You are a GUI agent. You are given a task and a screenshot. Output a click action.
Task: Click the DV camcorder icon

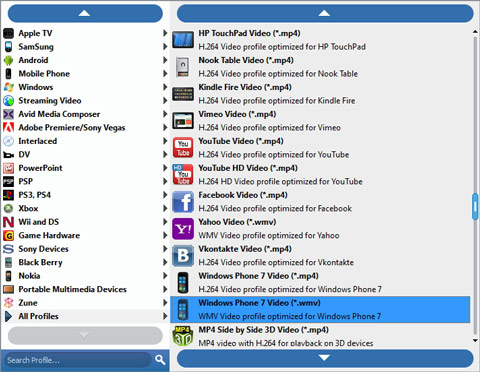(8, 155)
